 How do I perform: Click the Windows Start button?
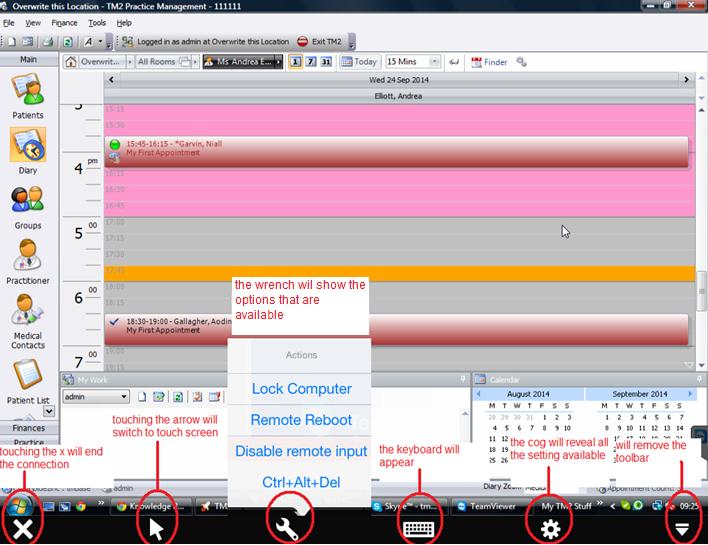coord(18,505)
